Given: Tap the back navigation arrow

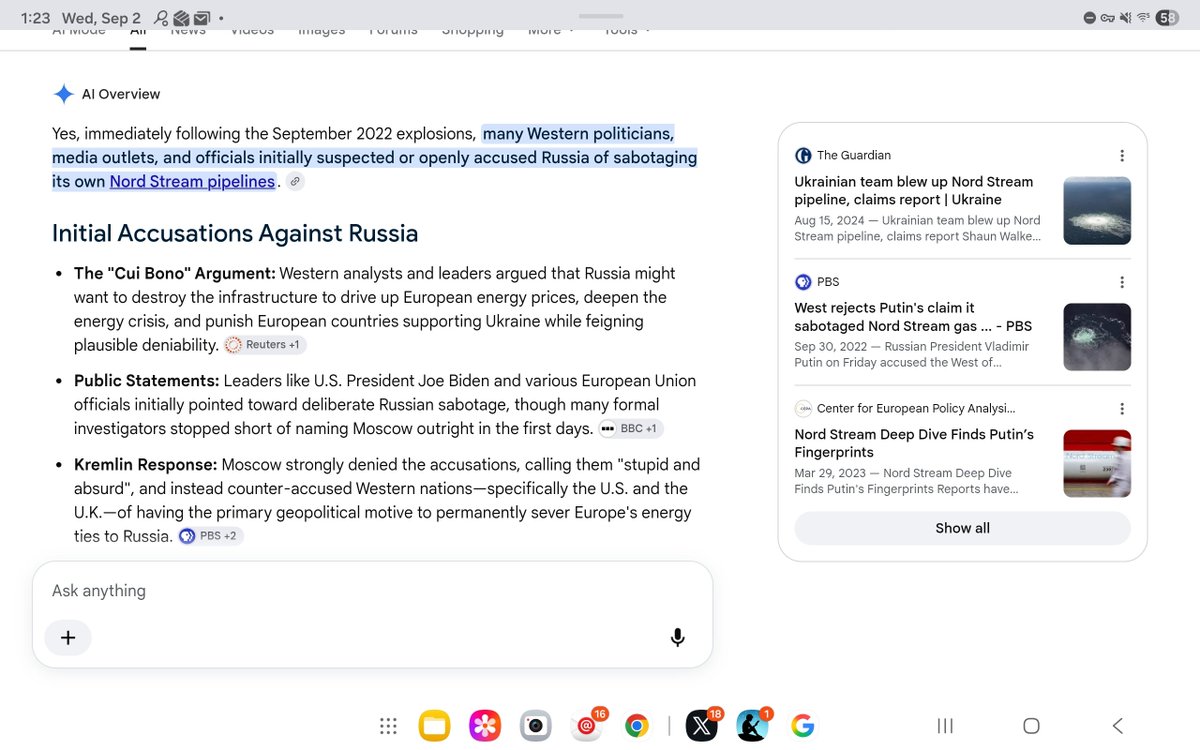Looking at the screenshot, I should (x=1118, y=726).
